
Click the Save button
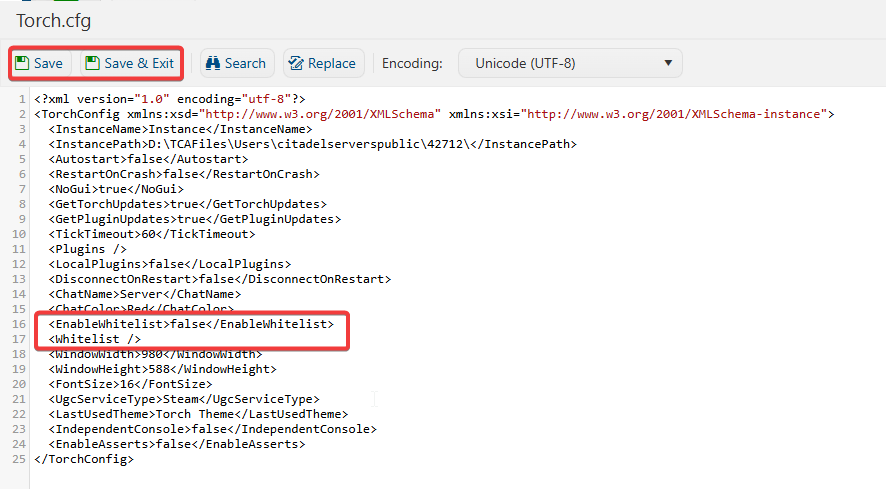tap(40, 63)
